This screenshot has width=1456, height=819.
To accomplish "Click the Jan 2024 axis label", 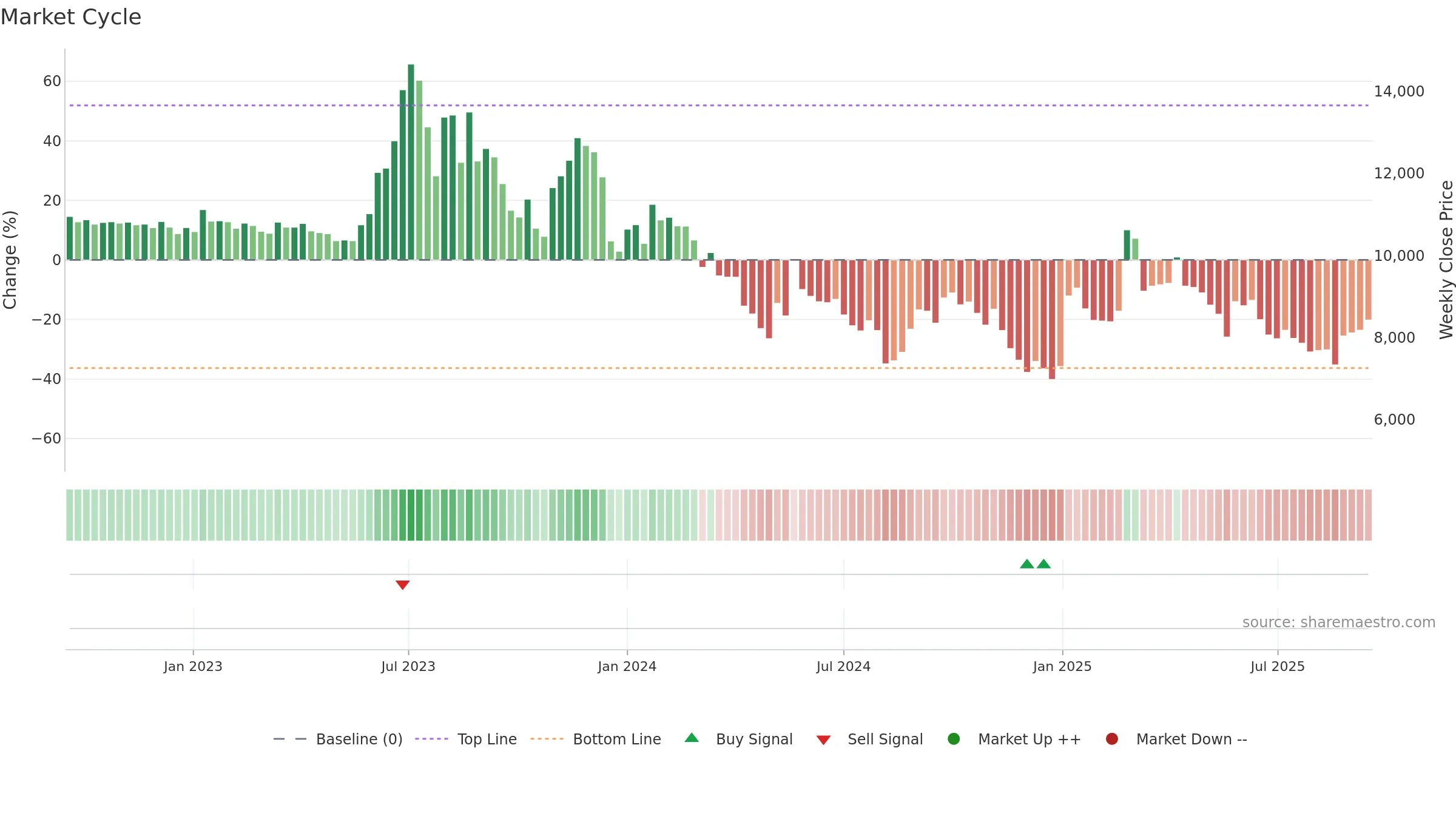I will tap(627, 666).
